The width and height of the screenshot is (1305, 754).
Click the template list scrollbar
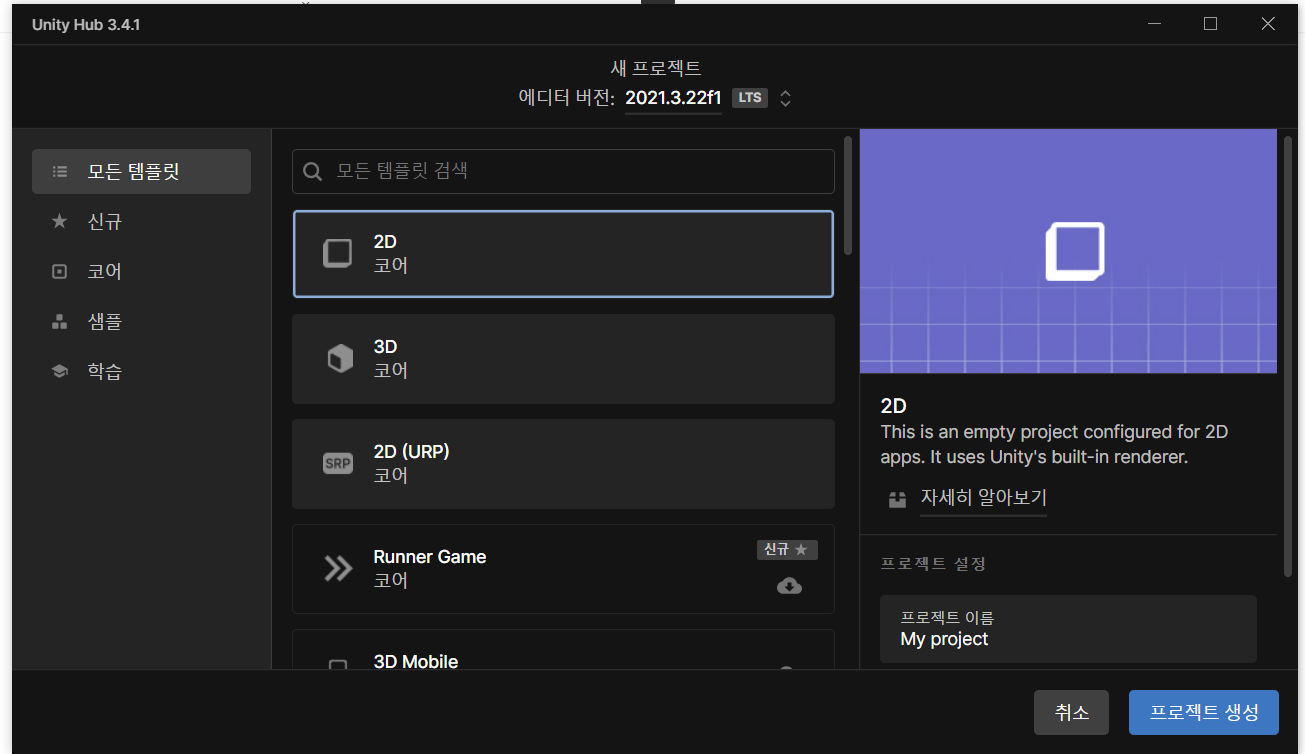pos(848,195)
